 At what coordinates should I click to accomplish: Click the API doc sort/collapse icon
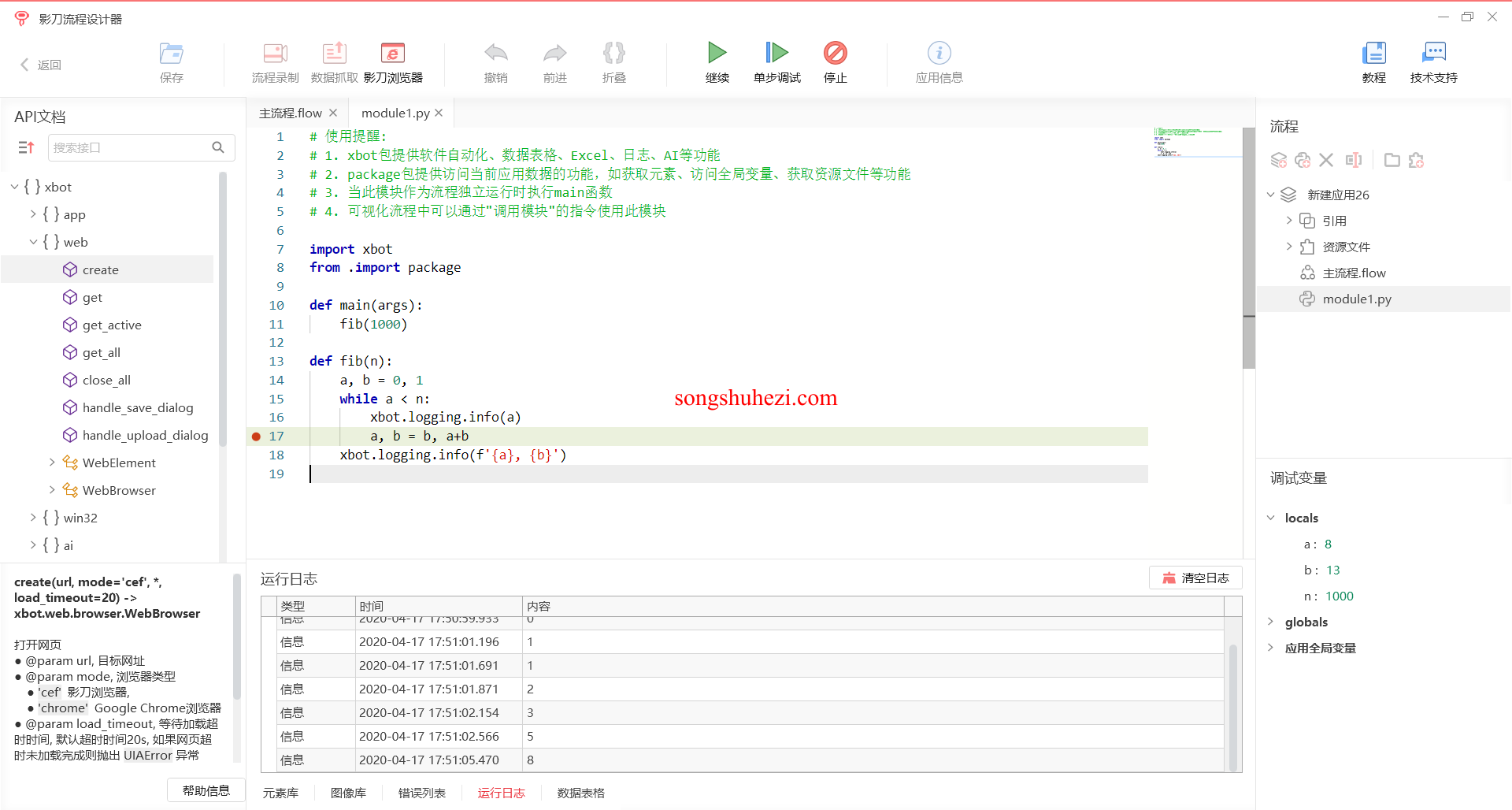26,147
